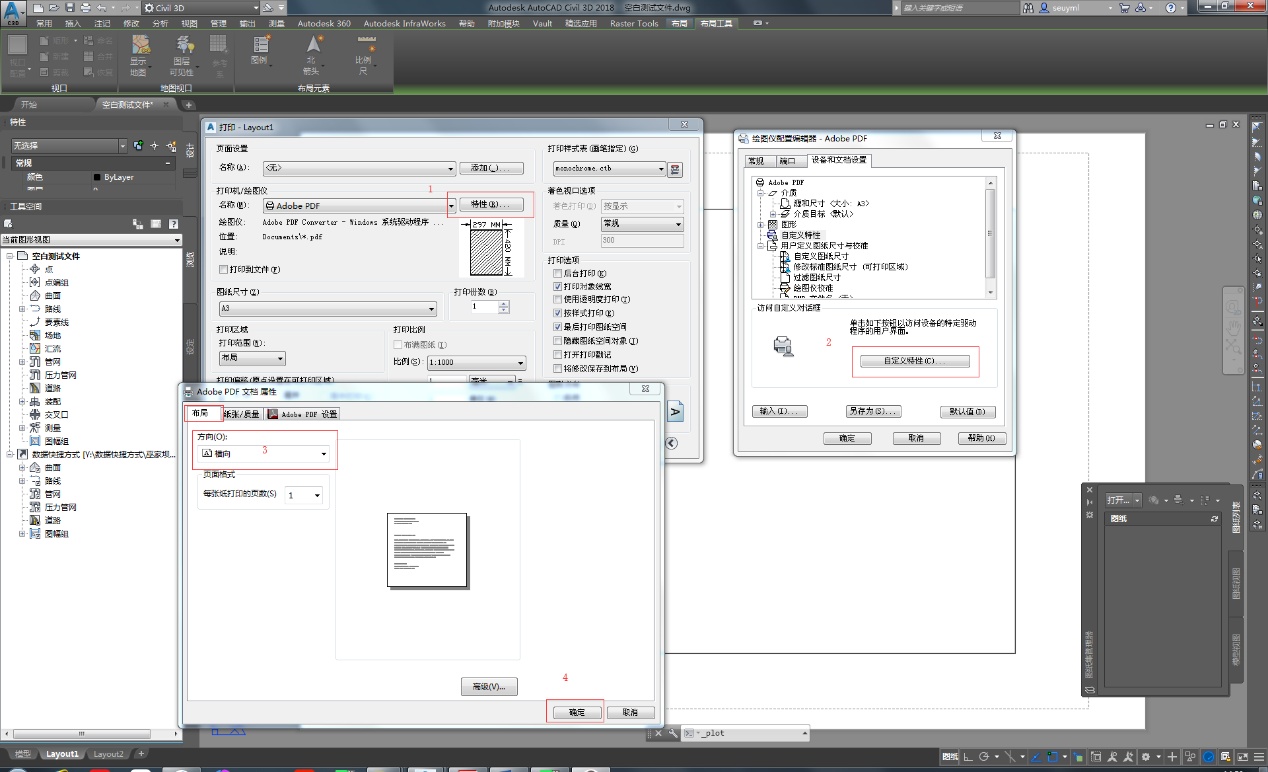Open the Raster Tools ribbon tab
Screen dimensions: 1268x772
tap(635, 23)
